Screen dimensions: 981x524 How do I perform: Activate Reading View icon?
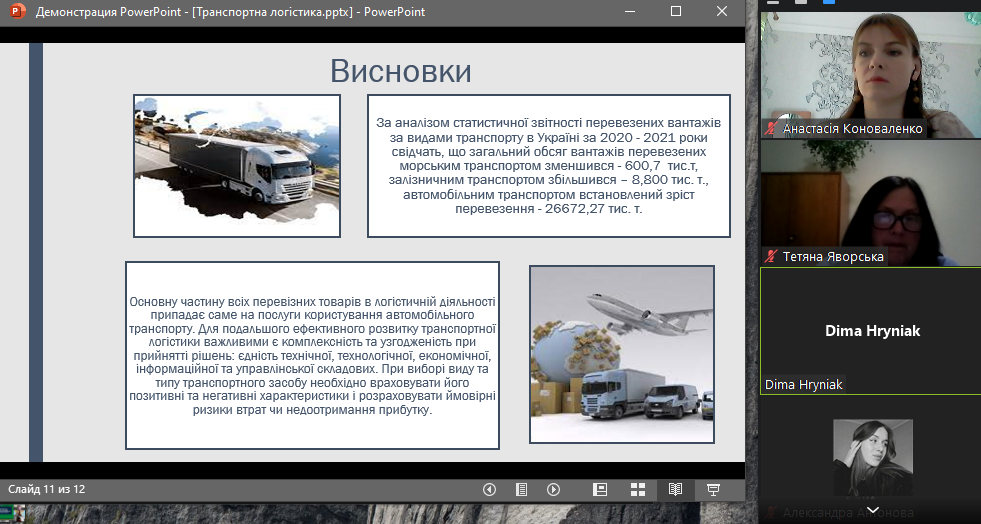pyautogui.click(x=675, y=489)
